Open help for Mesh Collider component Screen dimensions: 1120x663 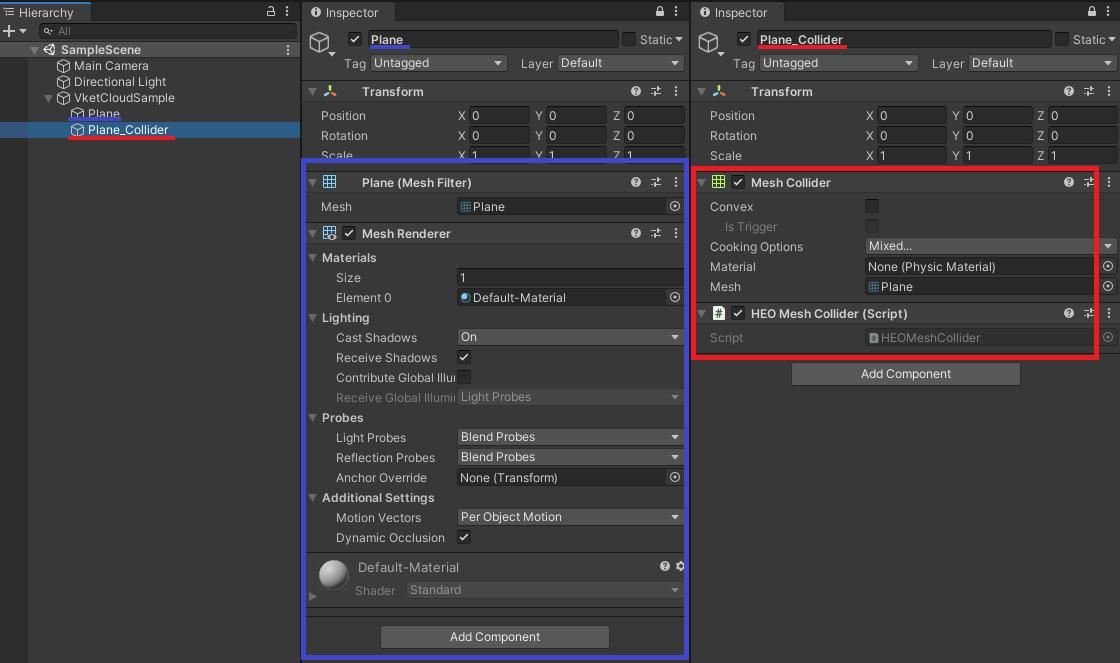tap(1069, 182)
